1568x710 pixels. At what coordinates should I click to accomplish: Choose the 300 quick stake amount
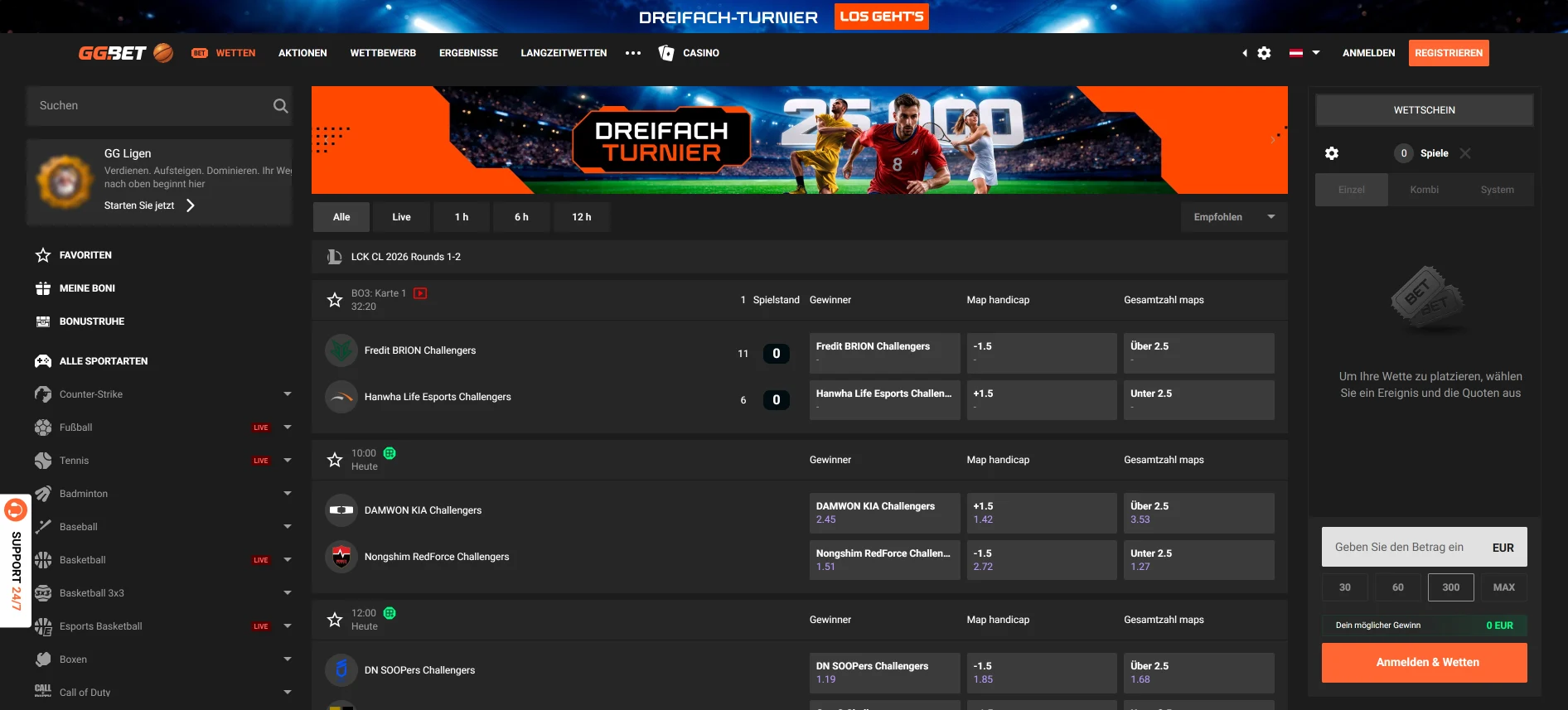coord(1451,587)
